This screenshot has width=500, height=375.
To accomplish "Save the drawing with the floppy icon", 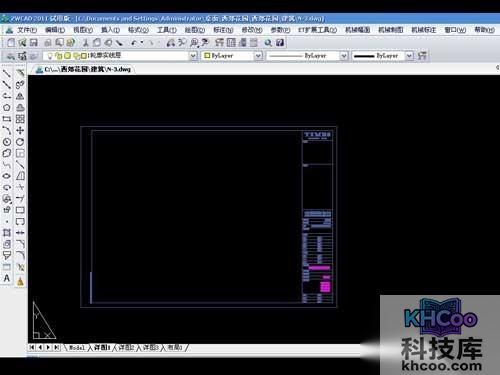I will tap(33, 43).
